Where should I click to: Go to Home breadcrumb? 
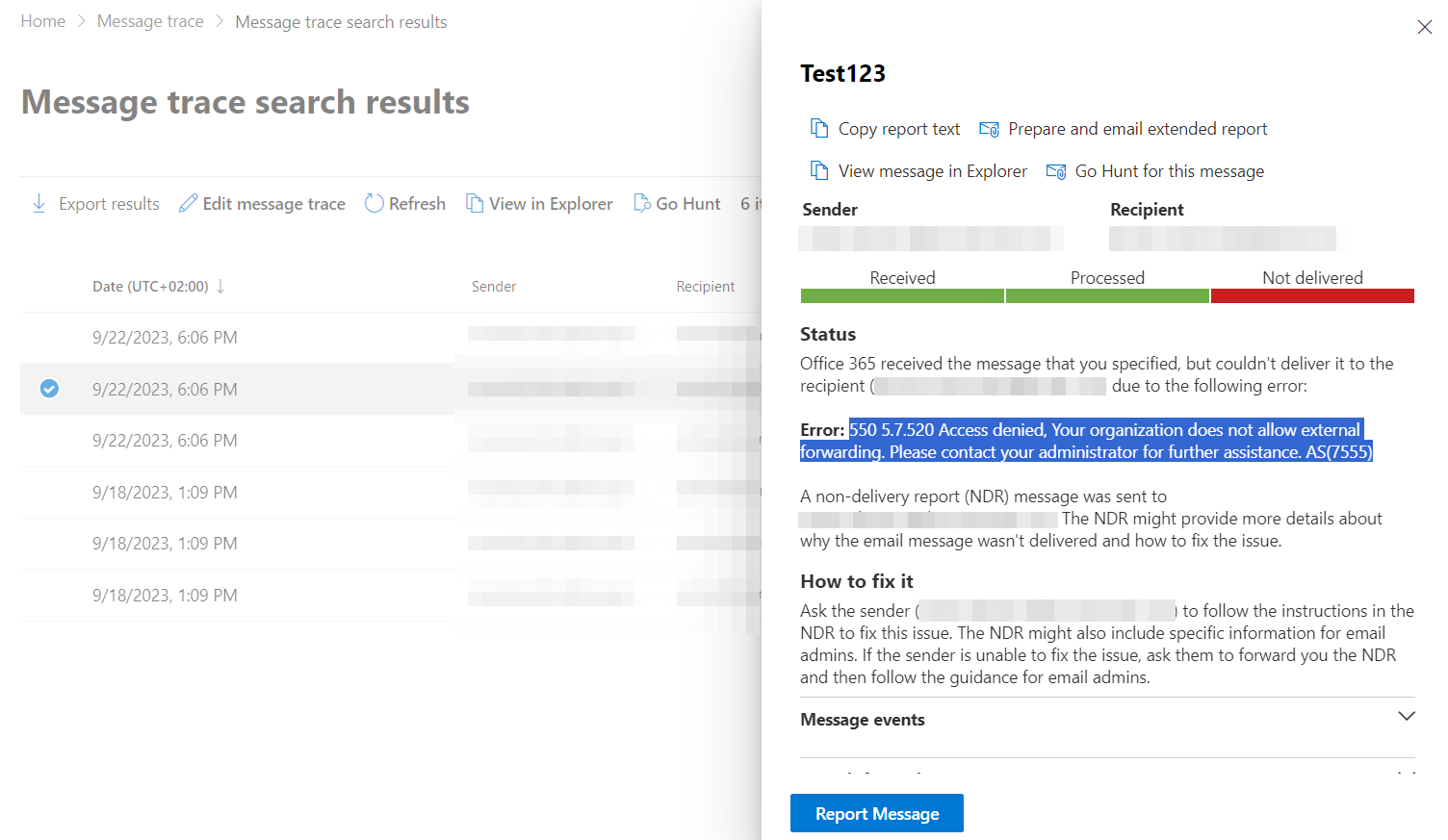[x=43, y=21]
